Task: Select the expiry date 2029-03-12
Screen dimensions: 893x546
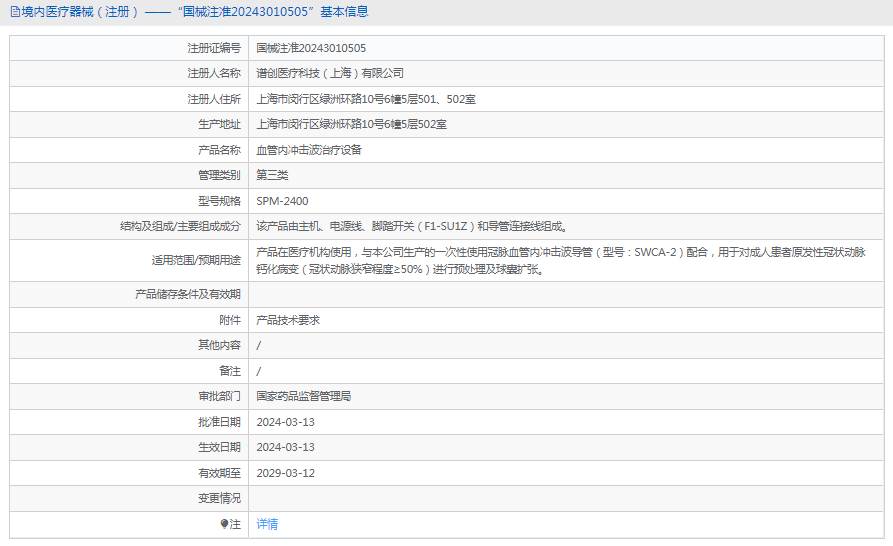Action: pyautogui.click(x=285, y=473)
